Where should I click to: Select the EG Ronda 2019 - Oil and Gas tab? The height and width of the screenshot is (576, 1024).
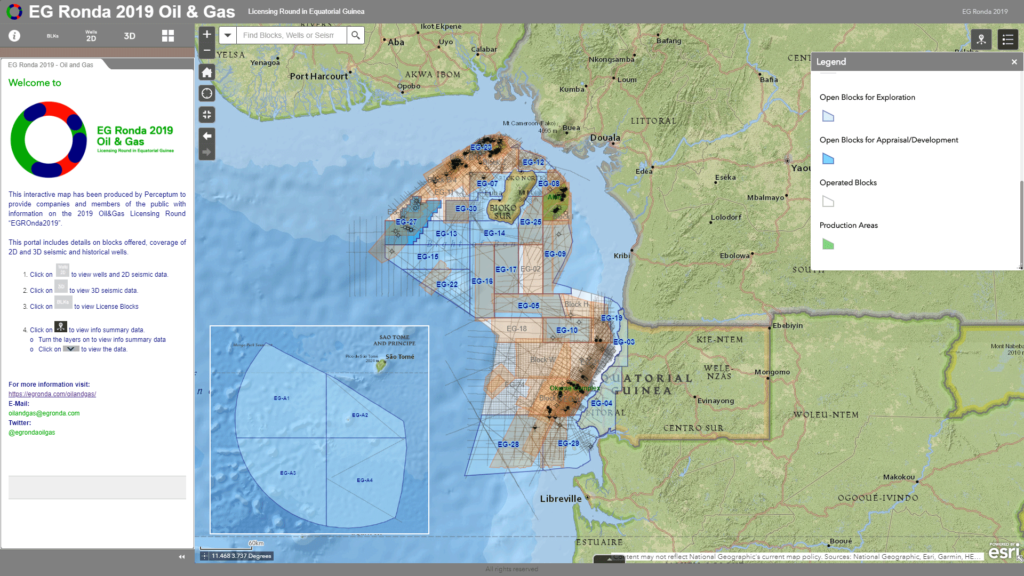tap(51, 65)
